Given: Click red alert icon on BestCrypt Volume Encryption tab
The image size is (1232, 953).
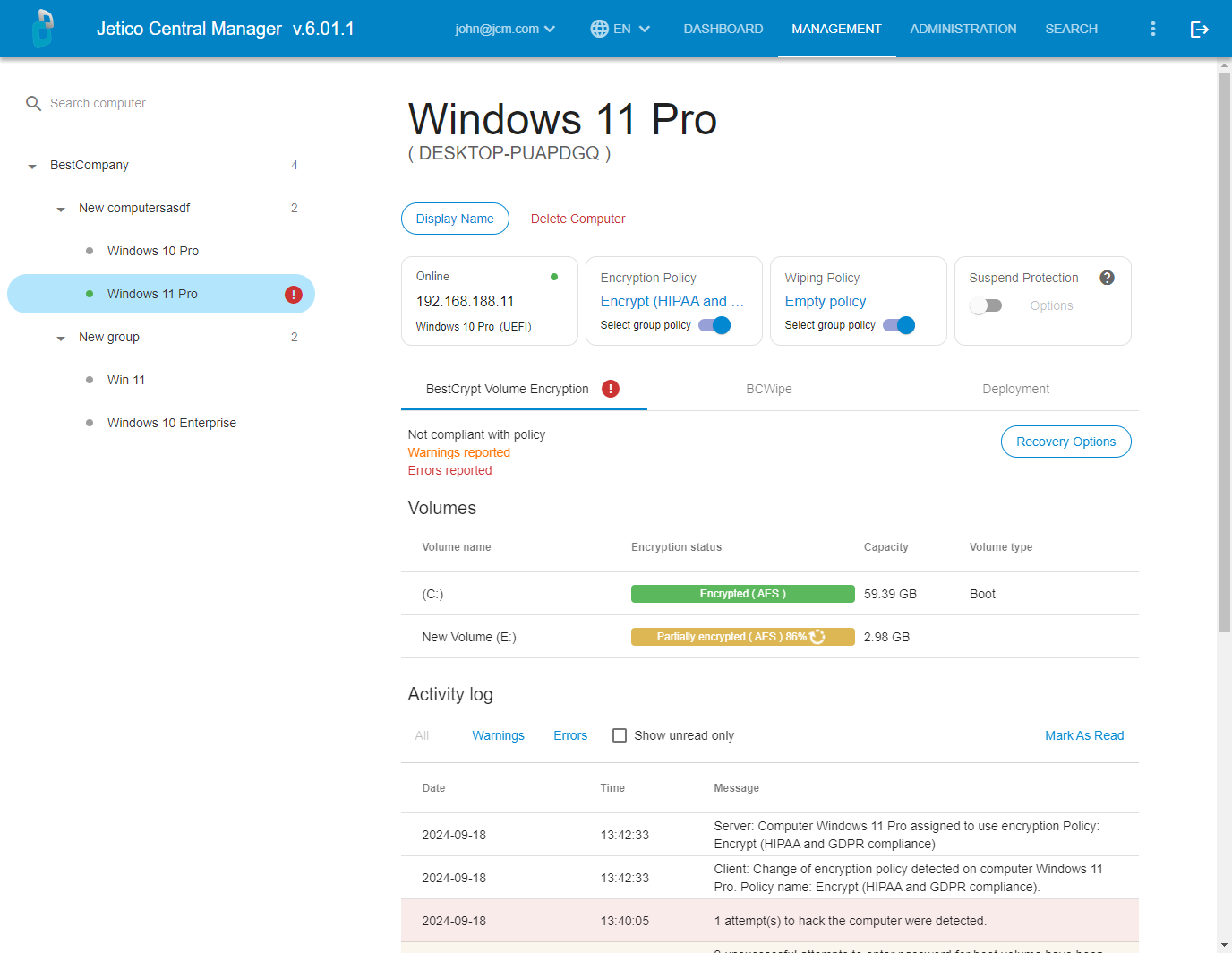Looking at the screenshot, I should point(611,389).
